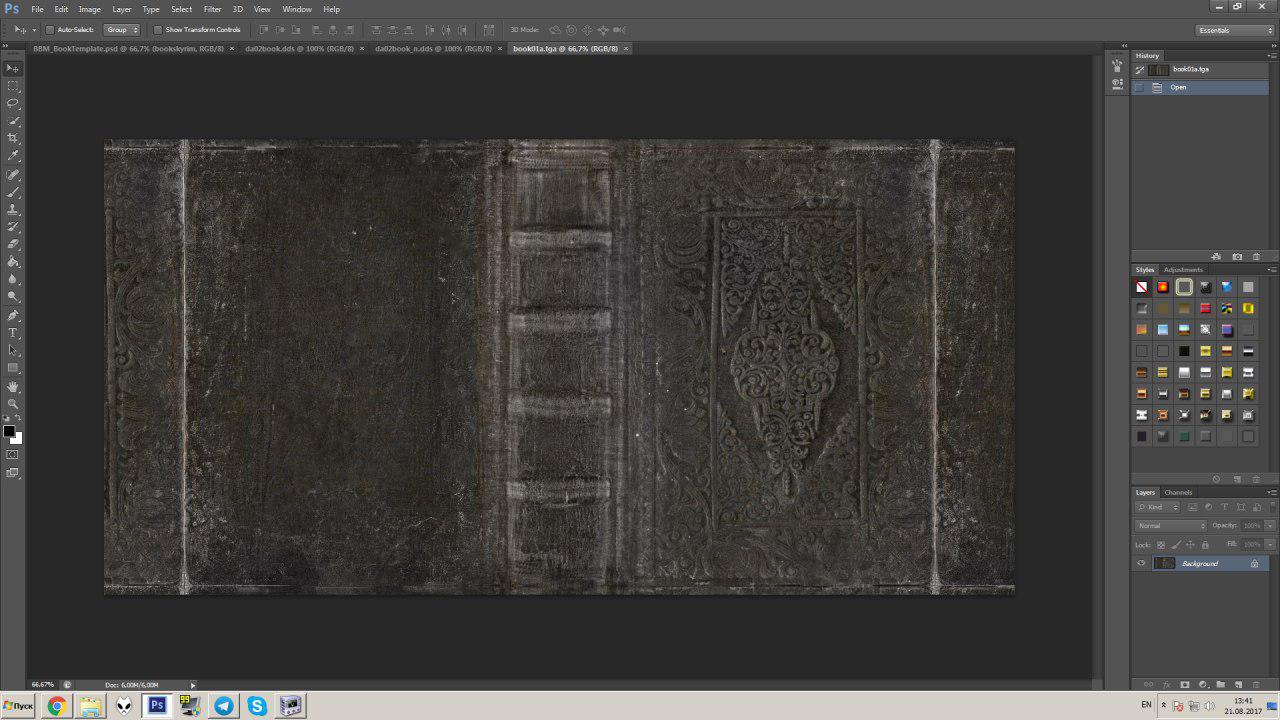Open the Essentials workspace dropdown
The width and height of the screenshot is (1280, 720).
pyautogui.click(x=1236, y=30)
